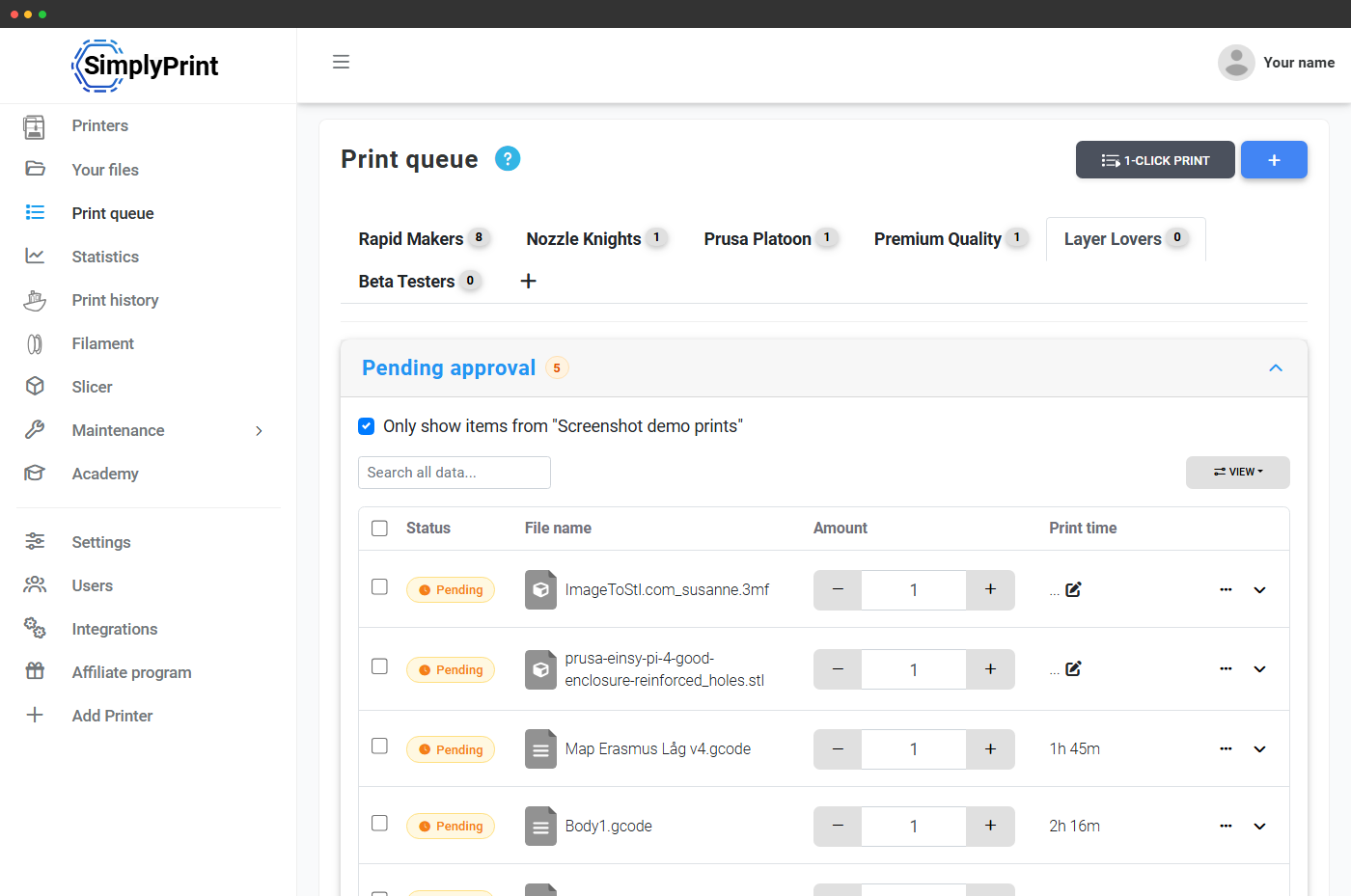
Task: Click the user avatar icon
Action: pyautogui.click(x=1236, y=63)
